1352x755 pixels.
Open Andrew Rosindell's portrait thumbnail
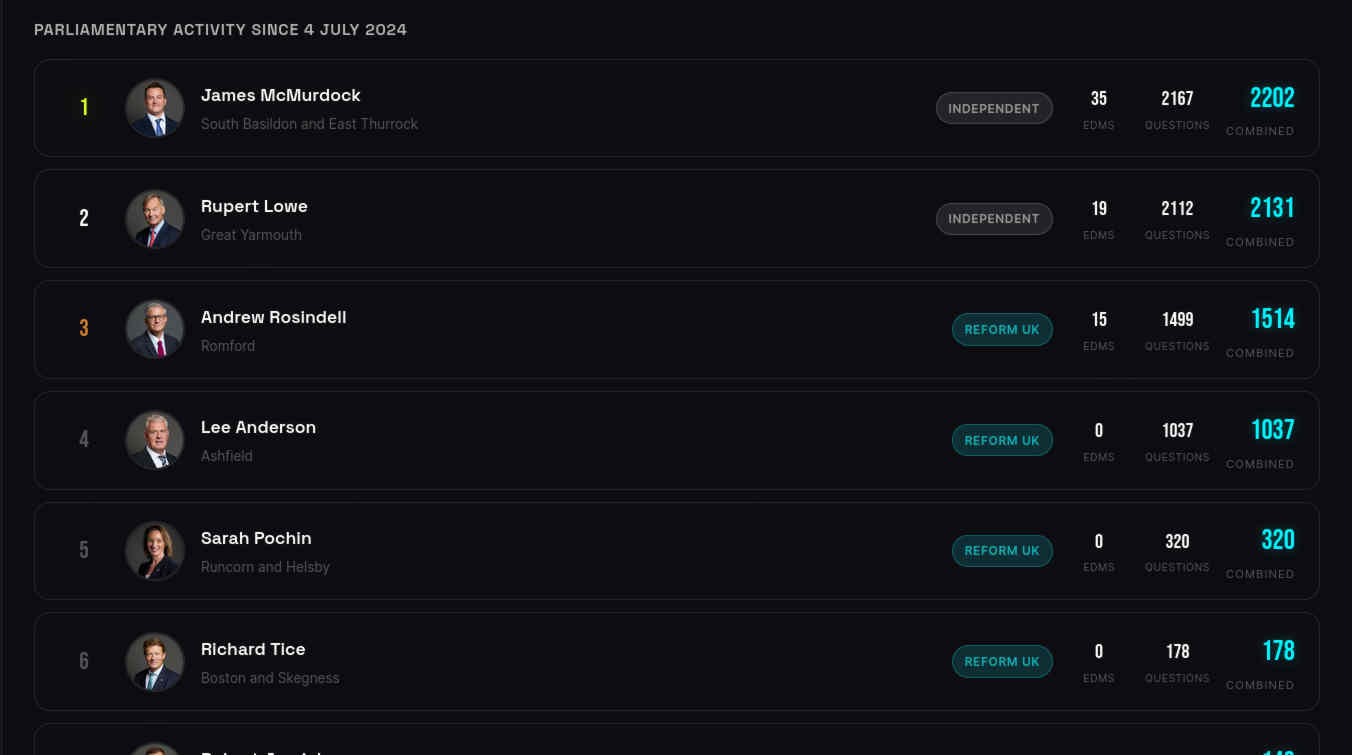(x=155, y=329)
